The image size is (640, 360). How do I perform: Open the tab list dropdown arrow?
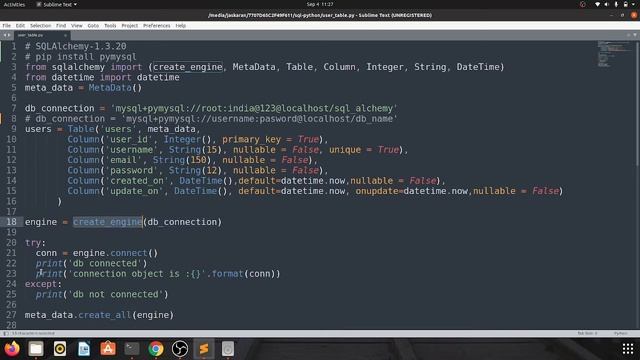pyautogui.click(x=635, y=35)
